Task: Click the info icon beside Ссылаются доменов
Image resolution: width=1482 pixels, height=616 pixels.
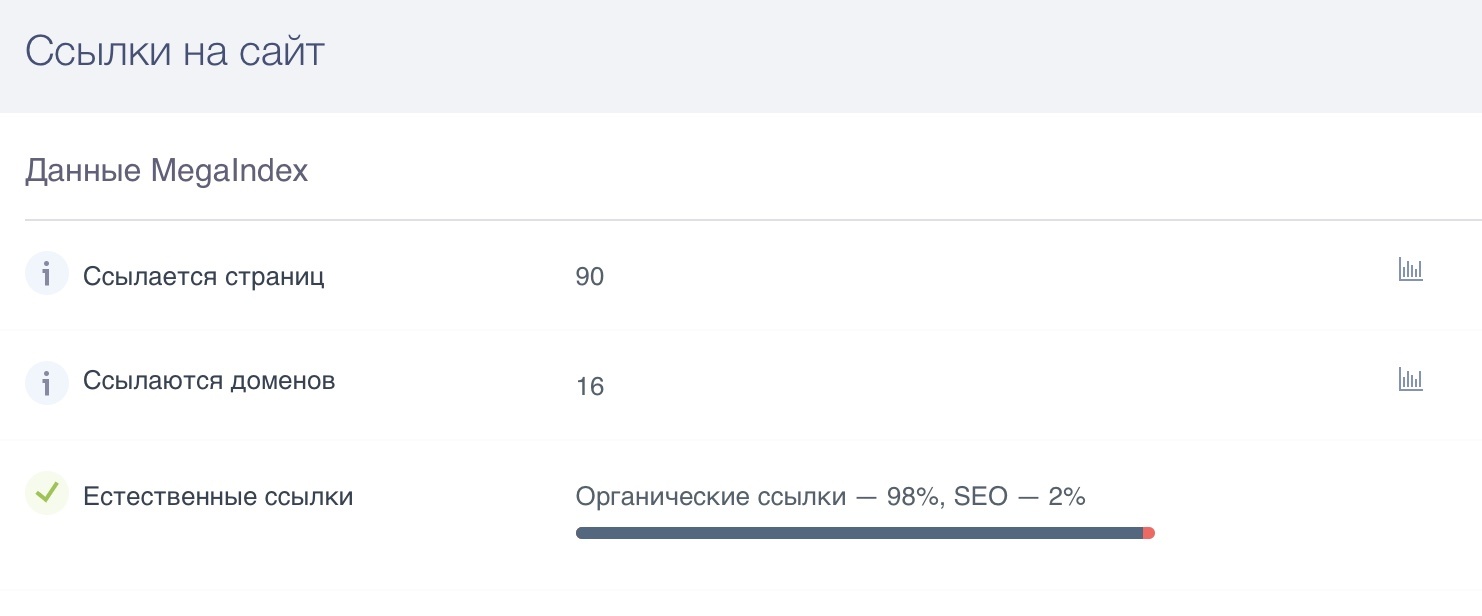Action: tap(46, 383)
